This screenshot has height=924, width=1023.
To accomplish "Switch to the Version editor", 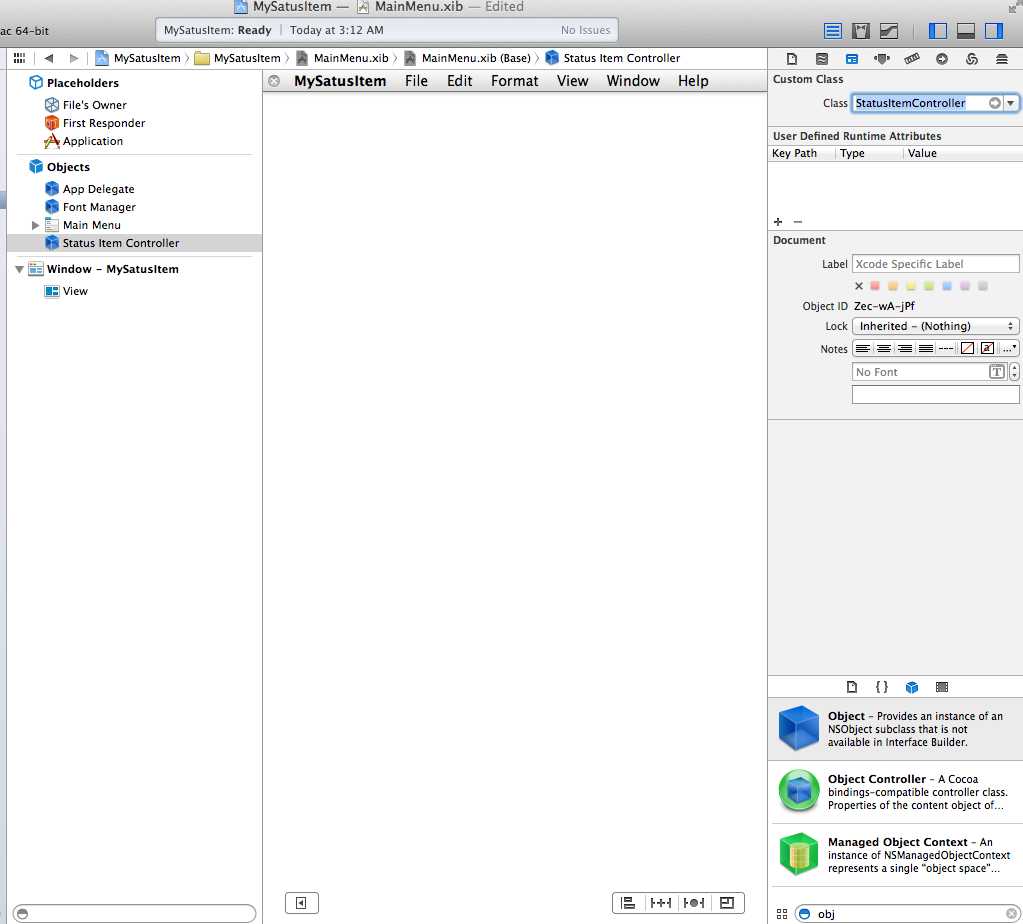I will coord(889,31).
